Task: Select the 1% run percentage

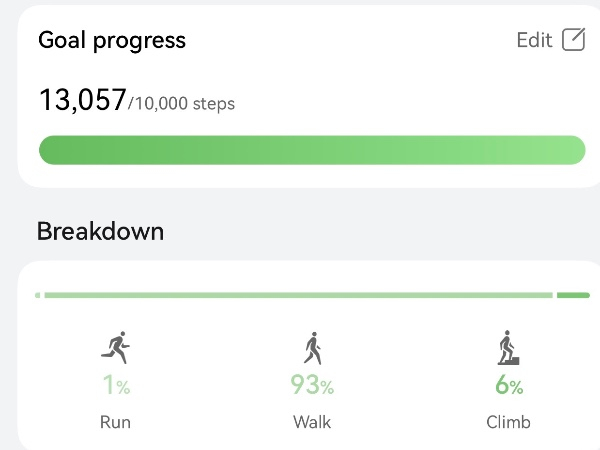Action: tap(116, 385)
